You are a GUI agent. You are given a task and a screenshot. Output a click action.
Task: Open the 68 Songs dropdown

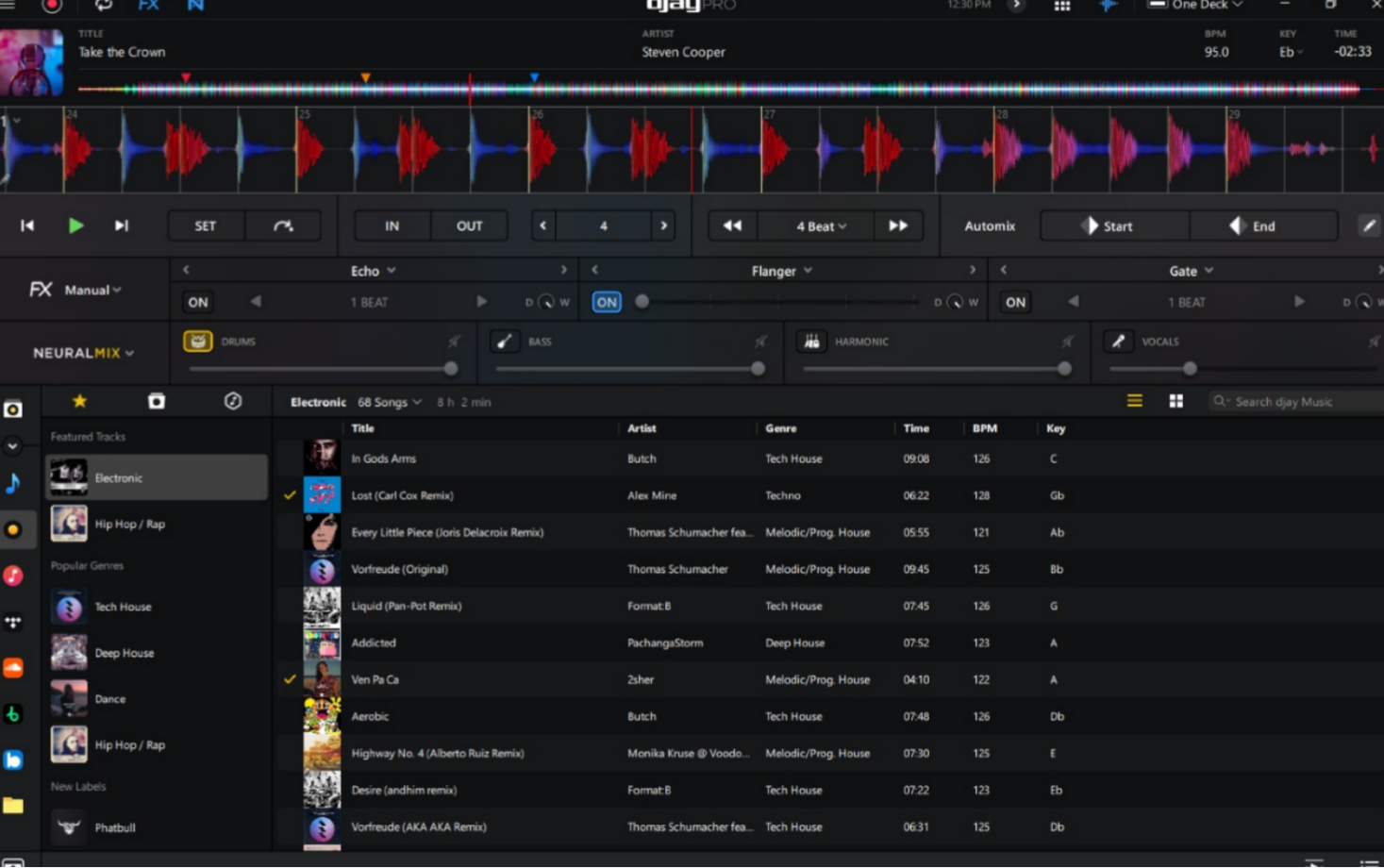[x=390, y=402]
